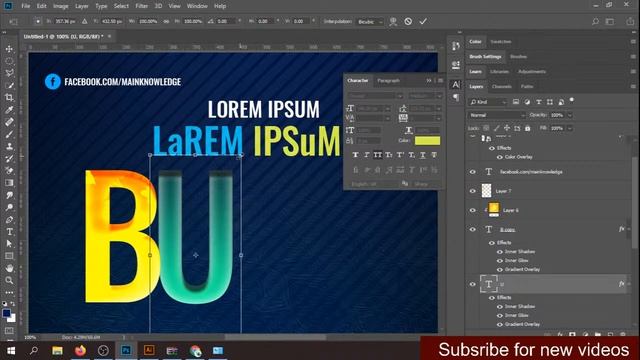Viewport: 640px width, 360px height.
Task: Commit the transform with checkmark icon
Action: tap(423, 21)
